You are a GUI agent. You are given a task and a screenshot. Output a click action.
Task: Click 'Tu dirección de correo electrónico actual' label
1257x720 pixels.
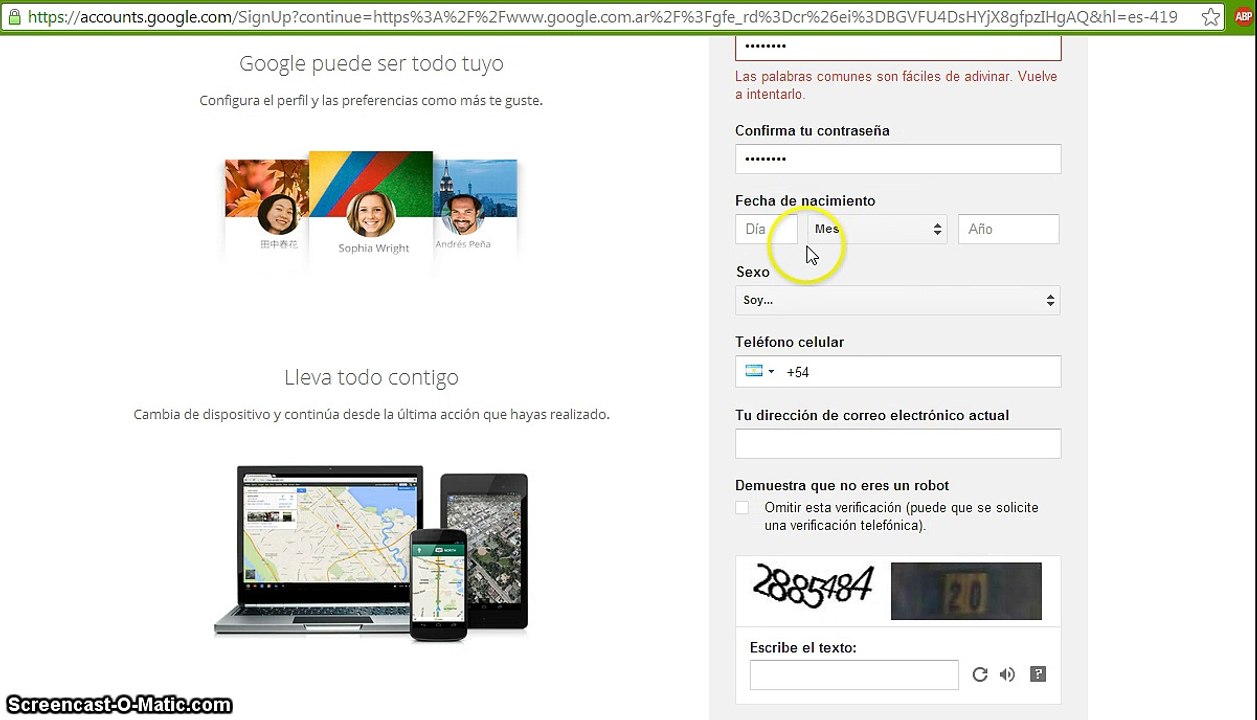pyautogui.click(x=872, y=415)
